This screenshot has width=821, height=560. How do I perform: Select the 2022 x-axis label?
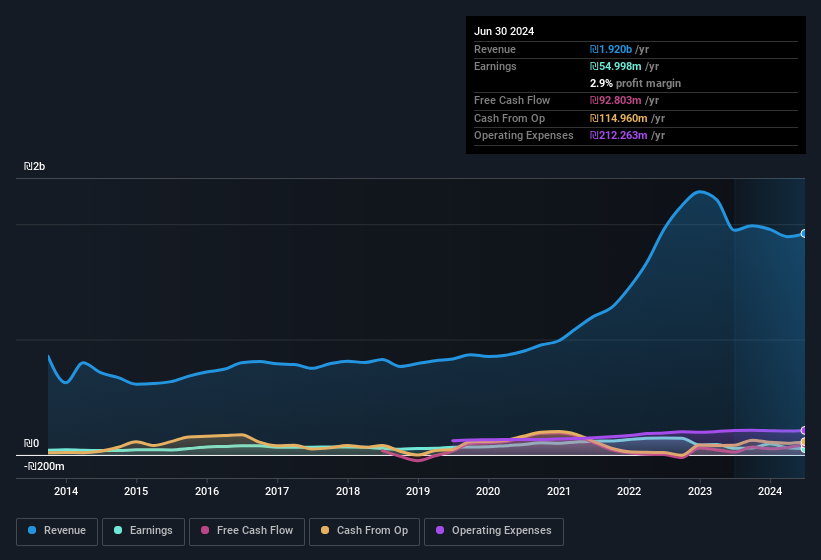[x=629, y=491]
